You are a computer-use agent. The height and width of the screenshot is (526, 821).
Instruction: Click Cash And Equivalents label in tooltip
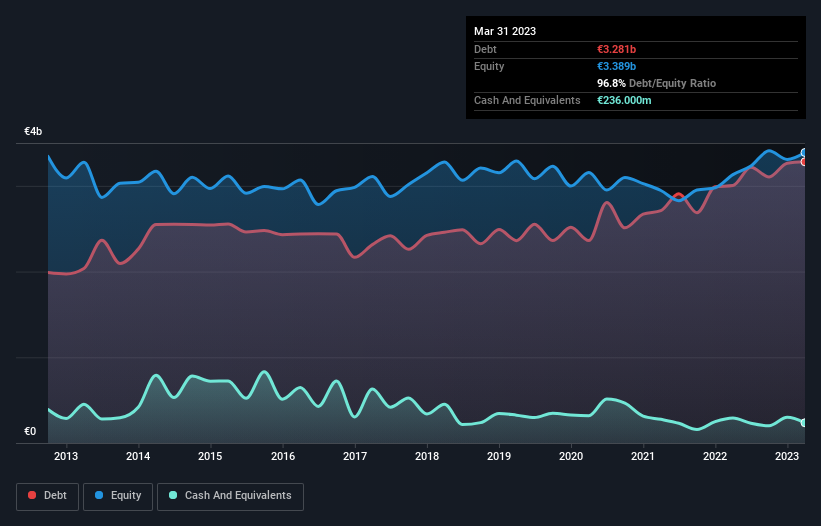[527, 100]
